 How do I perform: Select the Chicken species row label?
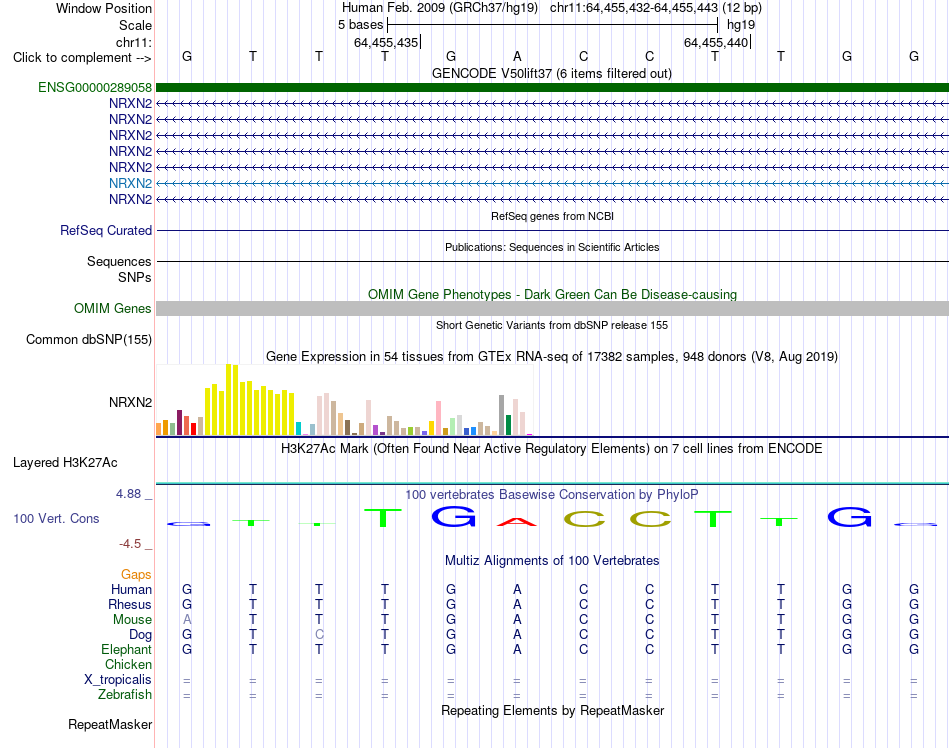(128, 664)
